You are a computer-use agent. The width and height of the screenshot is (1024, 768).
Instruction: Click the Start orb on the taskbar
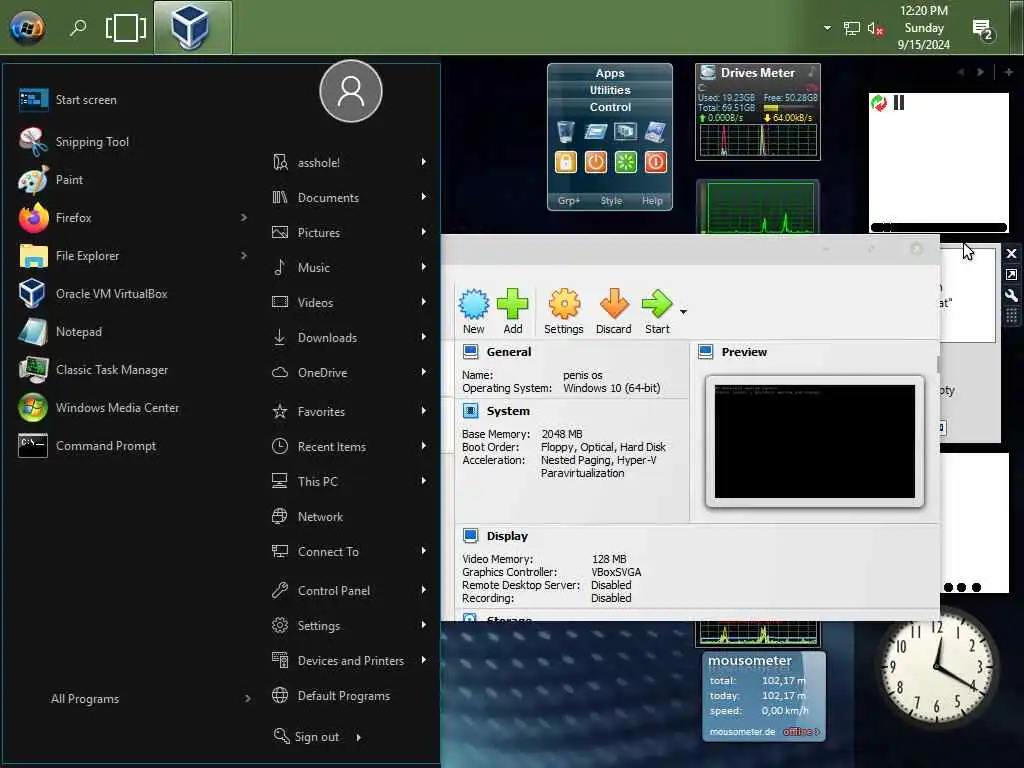[x=27, y=27]
